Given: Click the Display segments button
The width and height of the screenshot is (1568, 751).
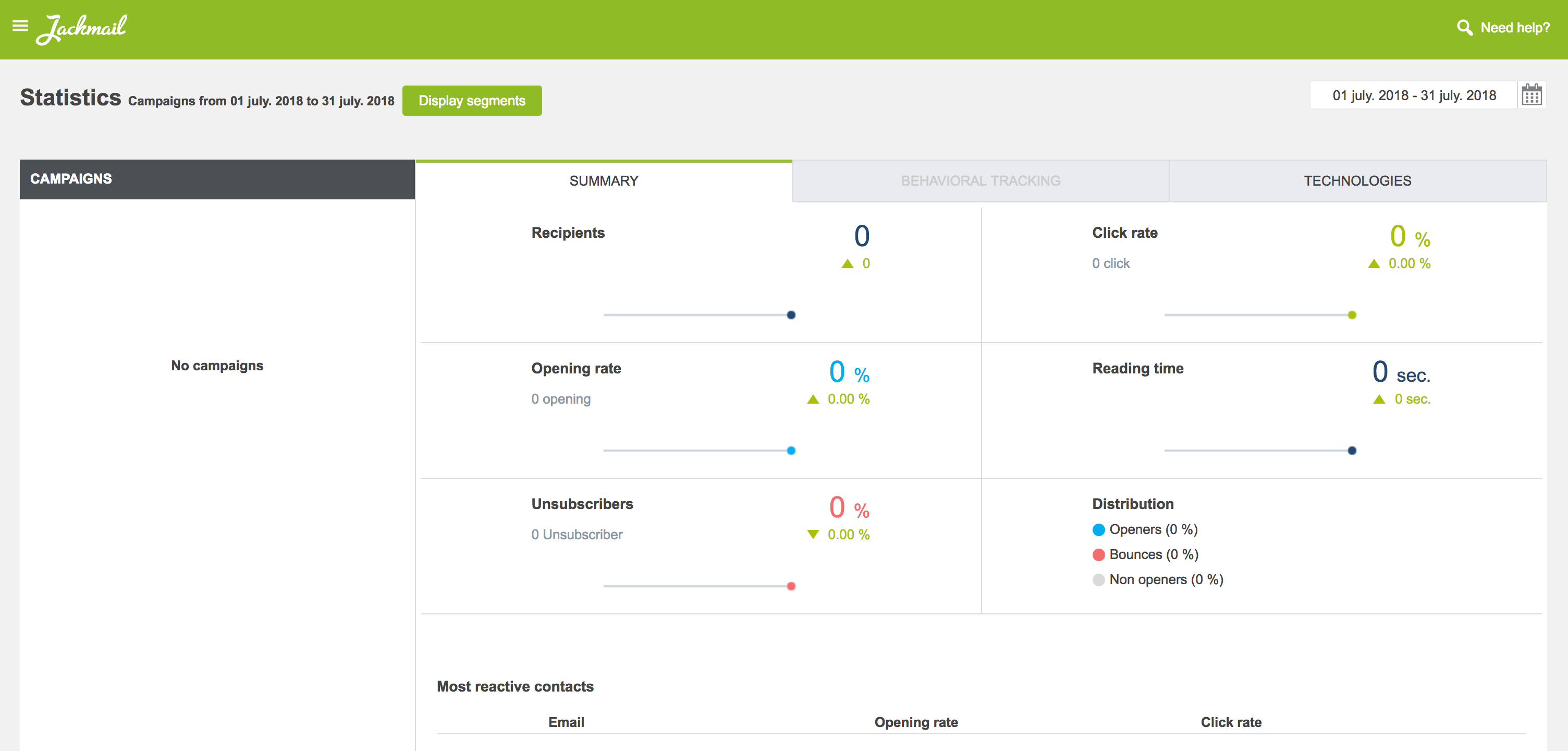Looking at the screenshot, I should tap(472, 100).
